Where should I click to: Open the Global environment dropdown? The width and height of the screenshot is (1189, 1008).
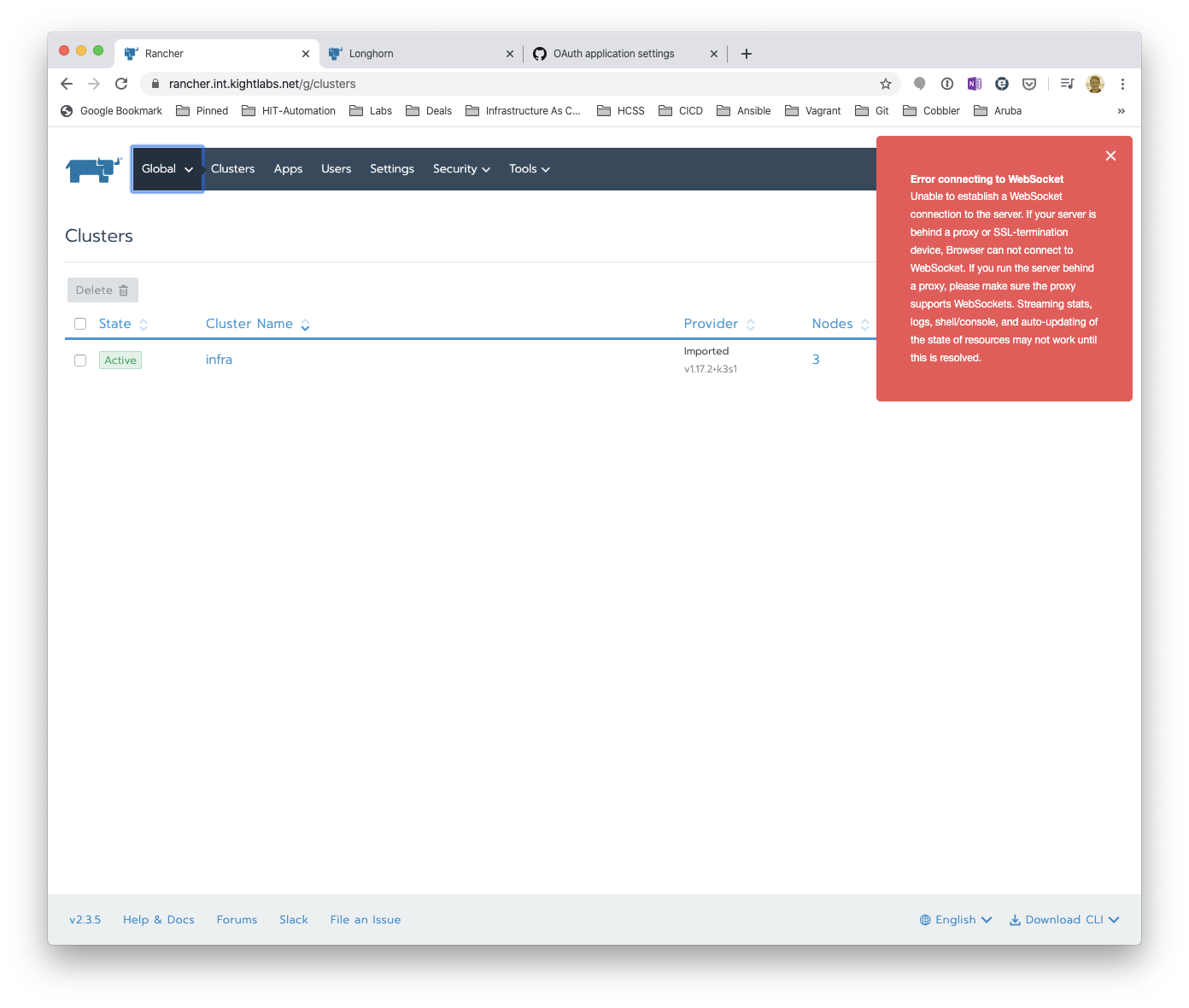click(167, 169)
